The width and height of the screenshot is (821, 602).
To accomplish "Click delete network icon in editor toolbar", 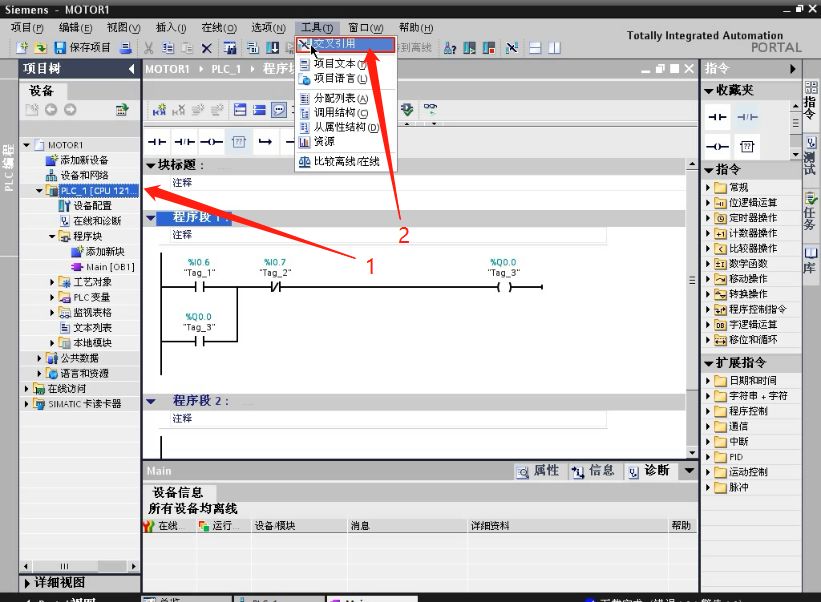I will pos(179,110).
